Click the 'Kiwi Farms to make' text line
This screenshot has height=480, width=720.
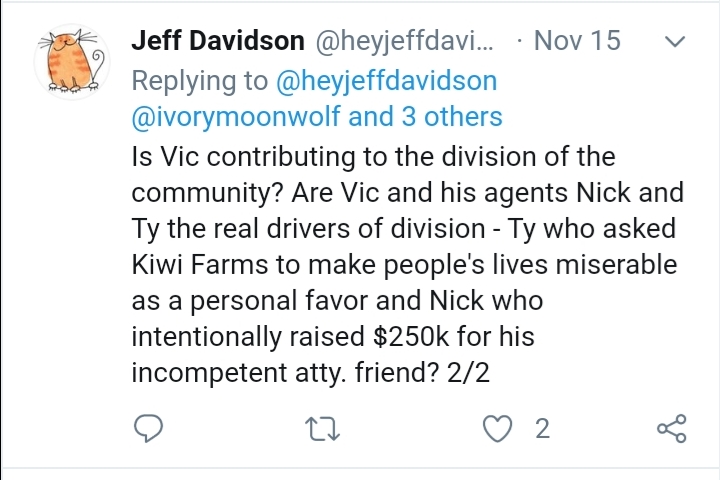(405, 265)
